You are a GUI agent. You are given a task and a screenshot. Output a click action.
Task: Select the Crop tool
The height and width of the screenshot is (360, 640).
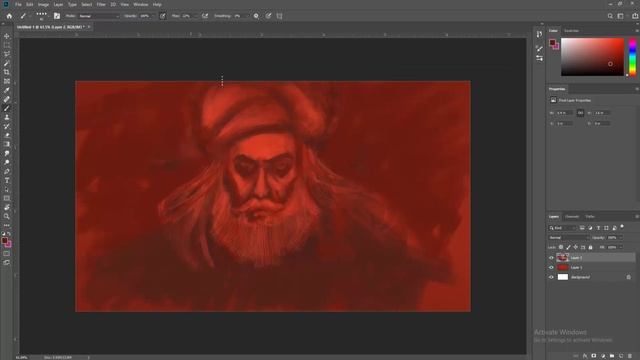click(x=7, y=72)
